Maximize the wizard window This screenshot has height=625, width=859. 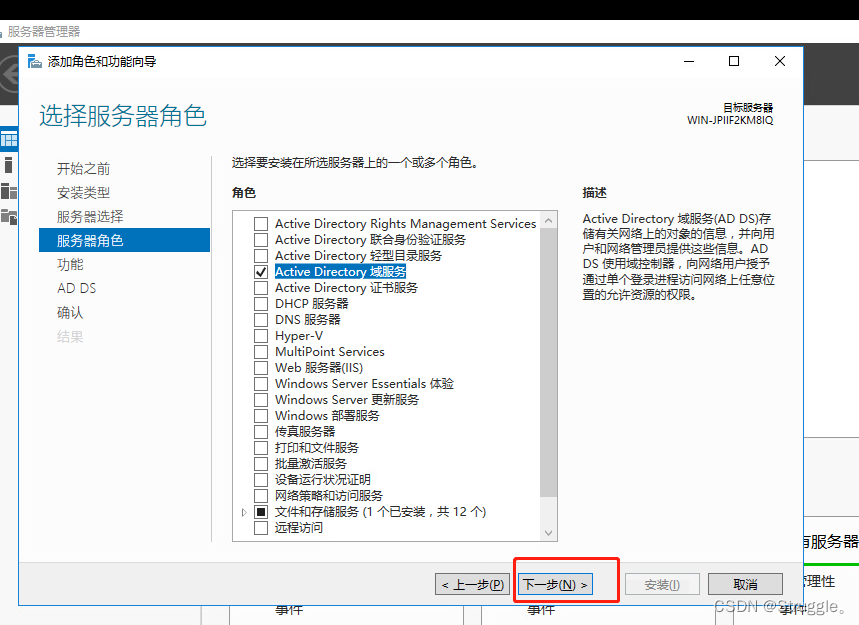(x=734, y=61)
